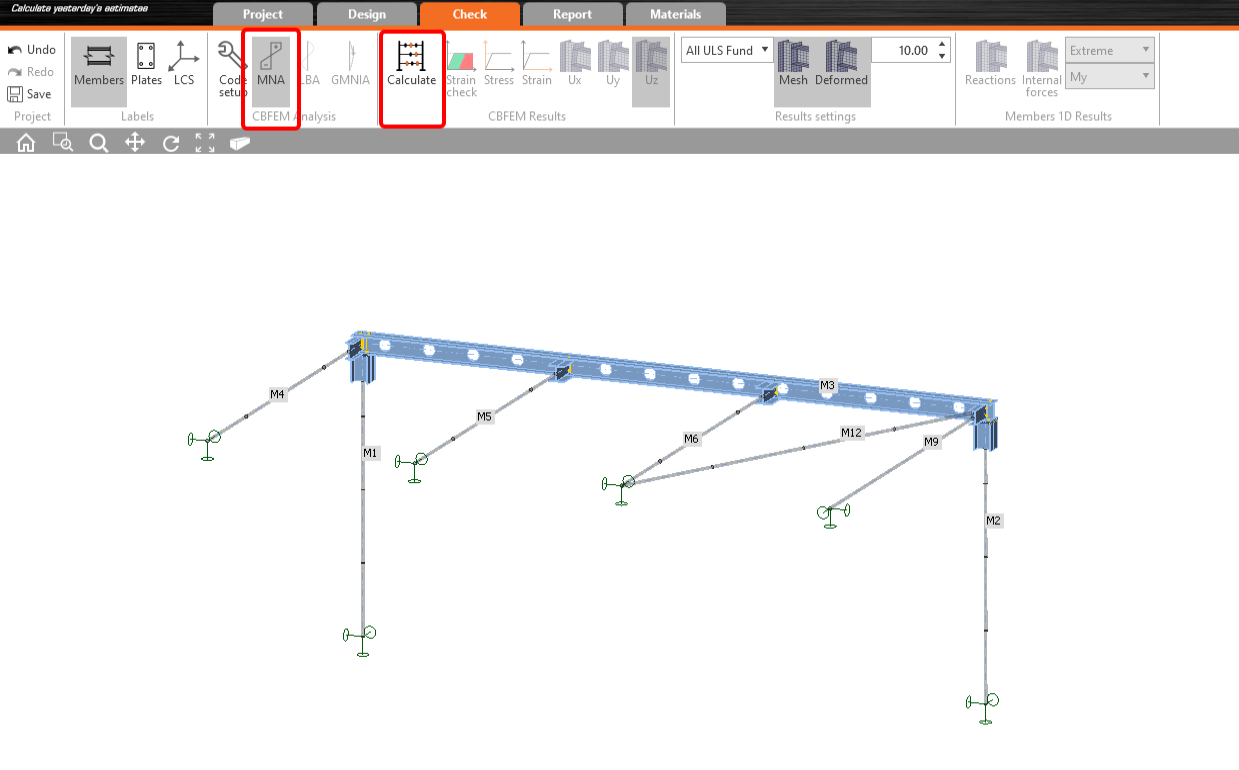Screen dimensions: 1239x770
Task: Select member label M2
Action: (x=993, y=521)
